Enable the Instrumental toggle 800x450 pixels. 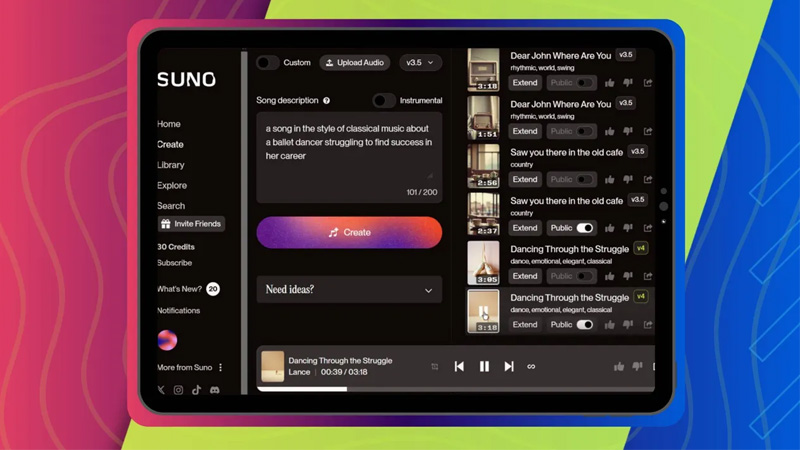pyautogui.click(x=383, y=101)
